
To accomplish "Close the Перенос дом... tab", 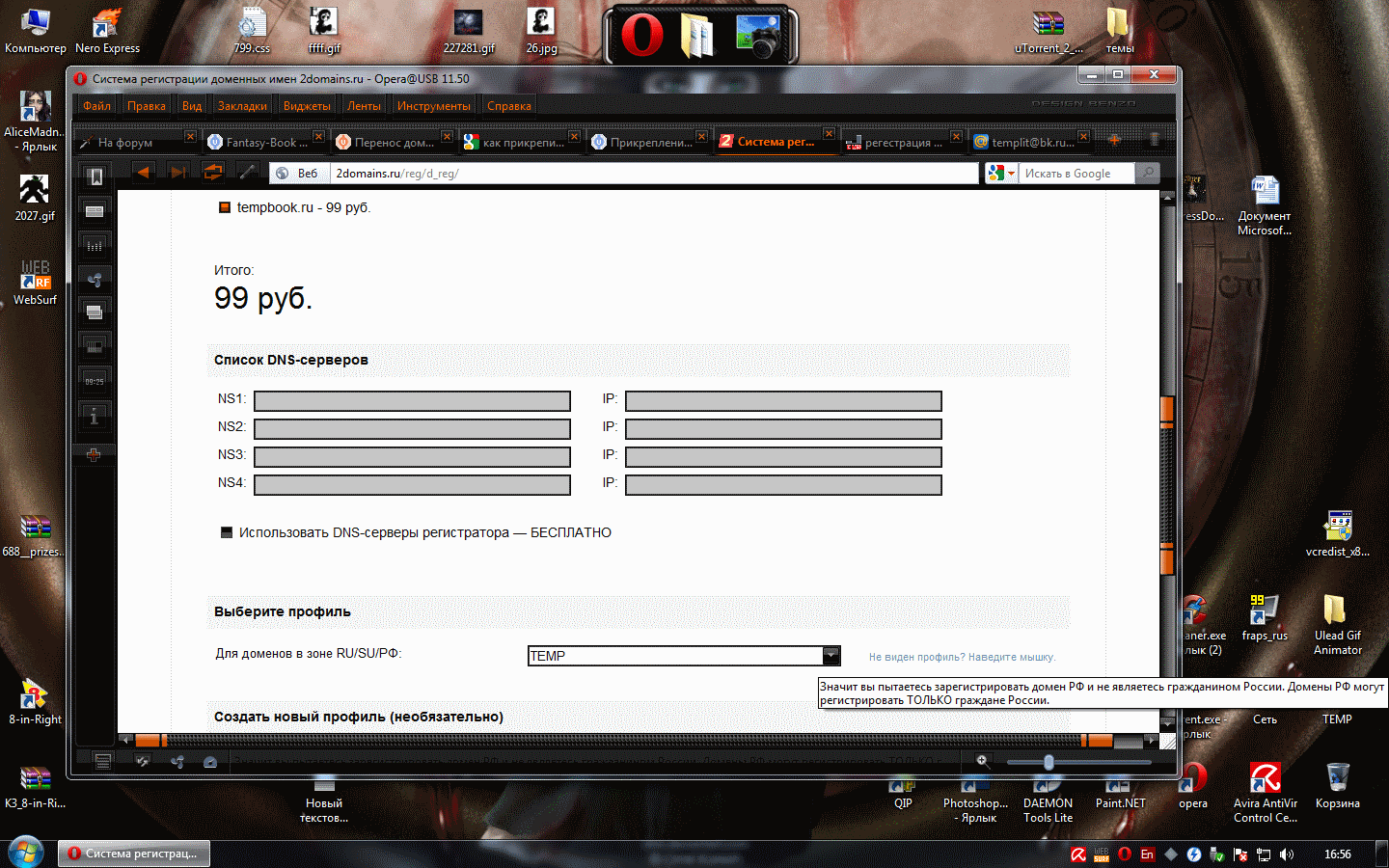I will [x=447, y=136].
